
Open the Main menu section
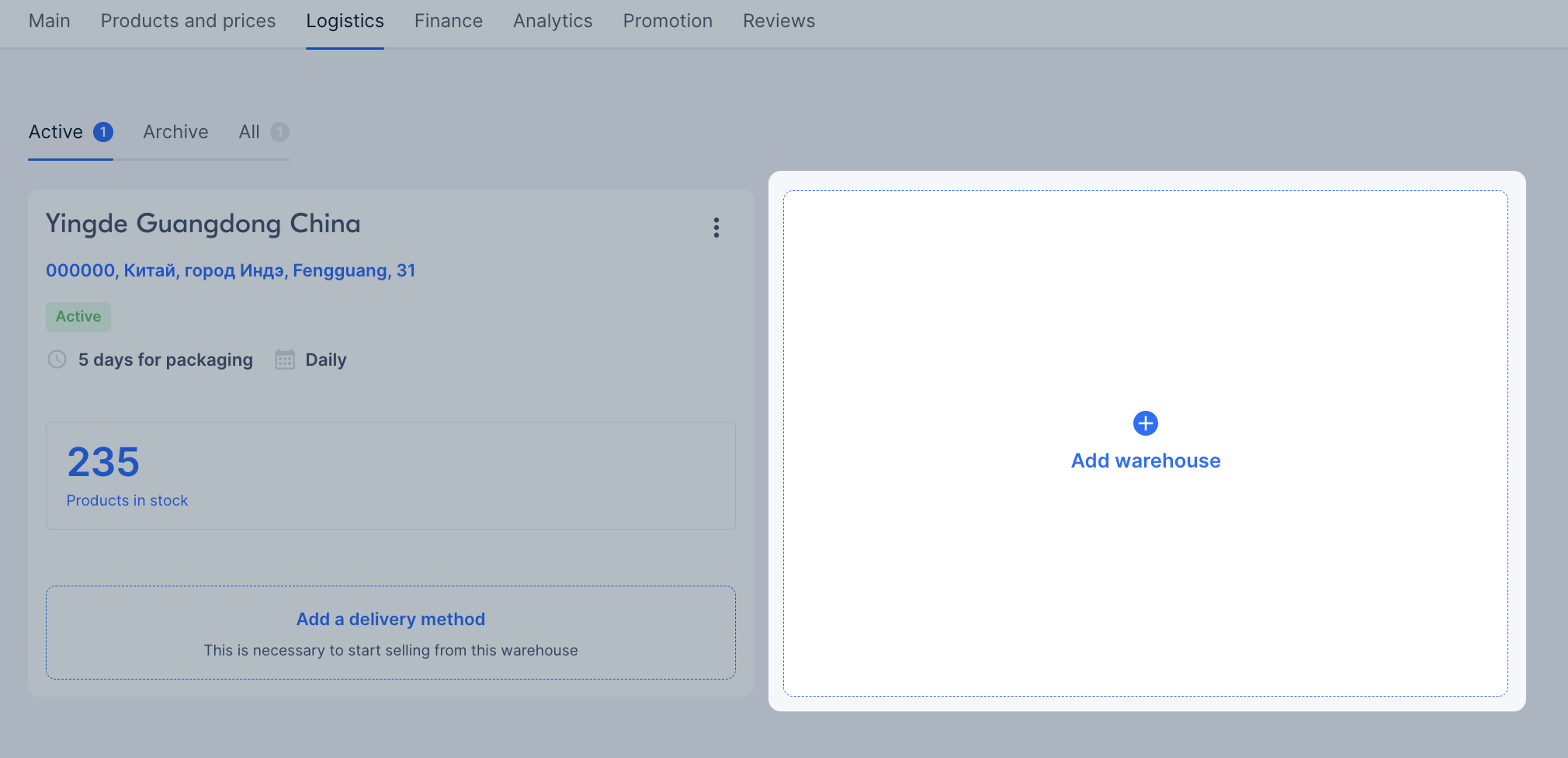point(50,21)
